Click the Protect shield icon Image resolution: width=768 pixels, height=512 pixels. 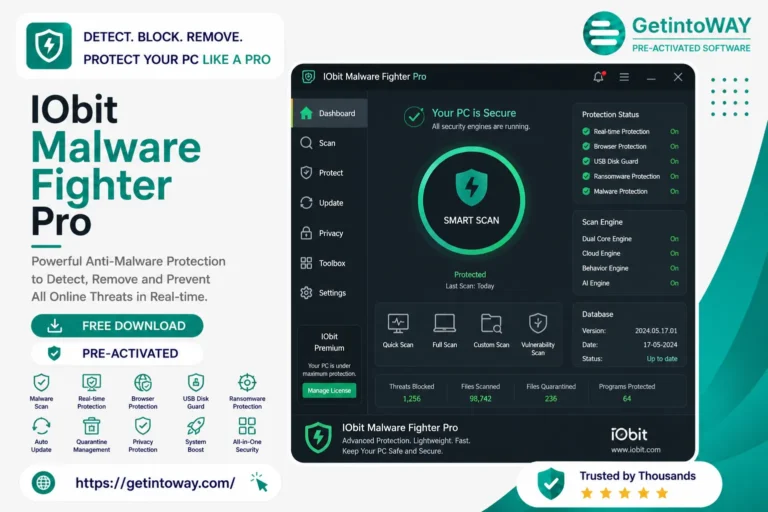click(306, 173)
